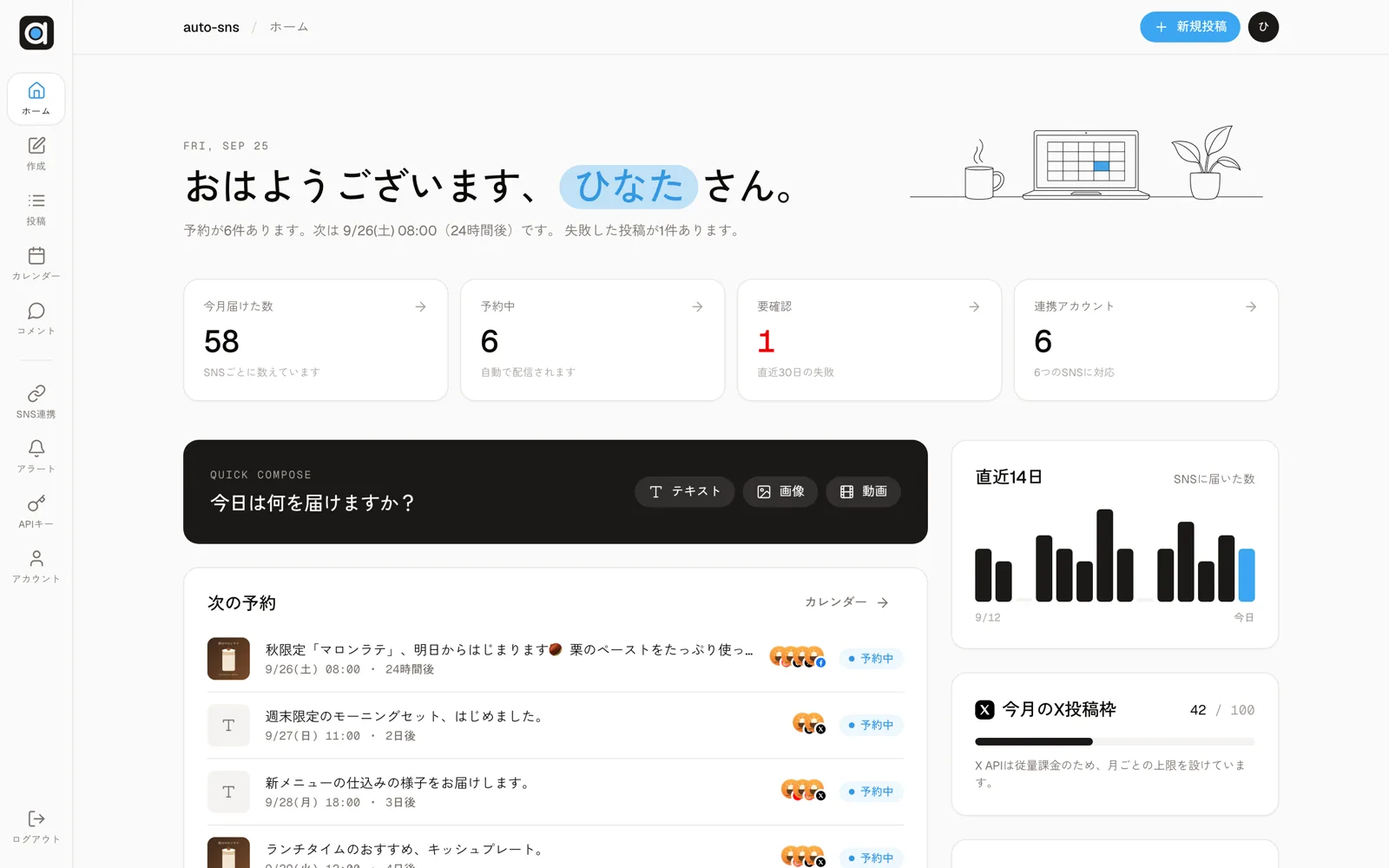Choose 画像 in Quick Compose
Screen dimensions: 1389x868
pyautogui.click(x=780, y=491)
